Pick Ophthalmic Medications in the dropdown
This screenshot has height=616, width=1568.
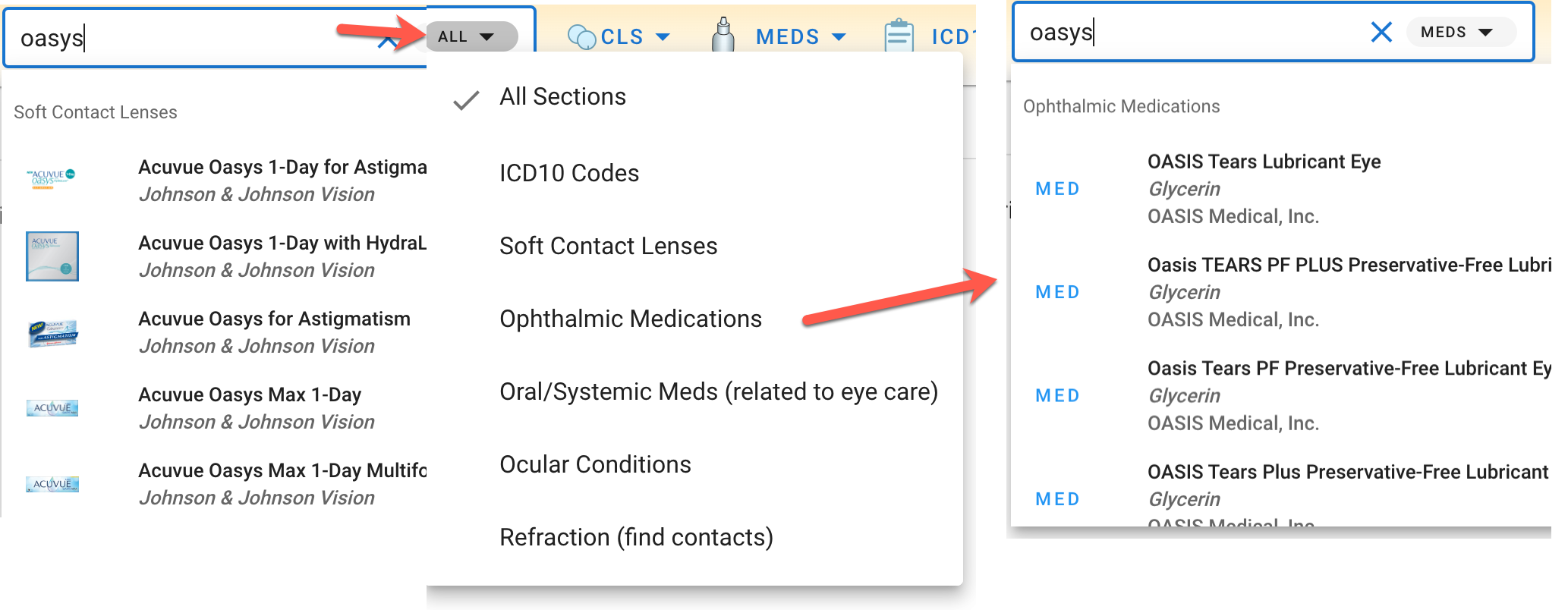tap(630, 319)
